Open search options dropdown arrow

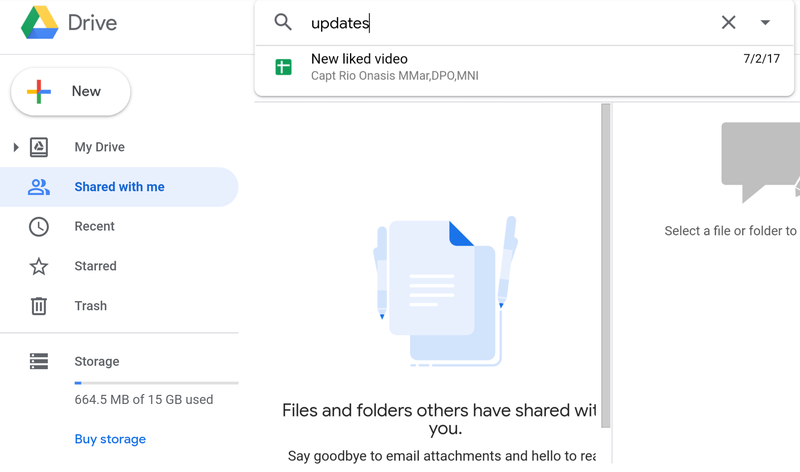pos(765,22)
